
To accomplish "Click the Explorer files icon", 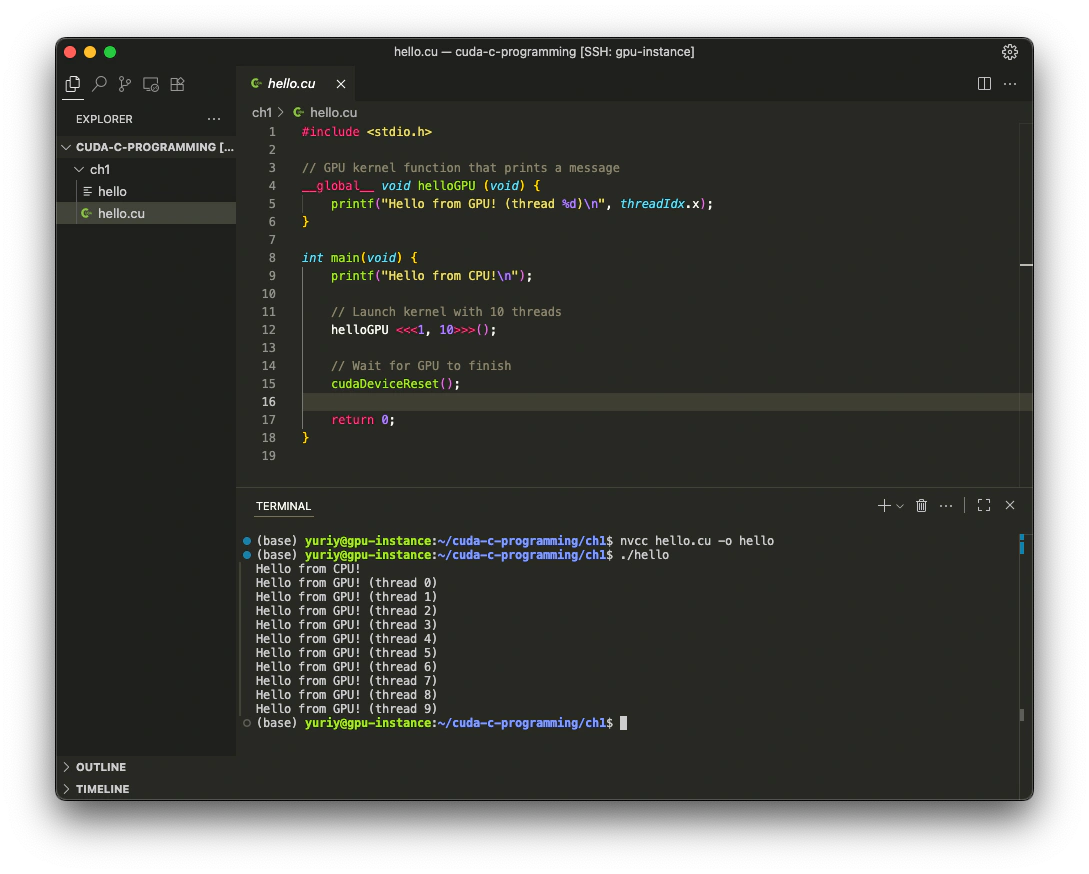I will (72, 84).
